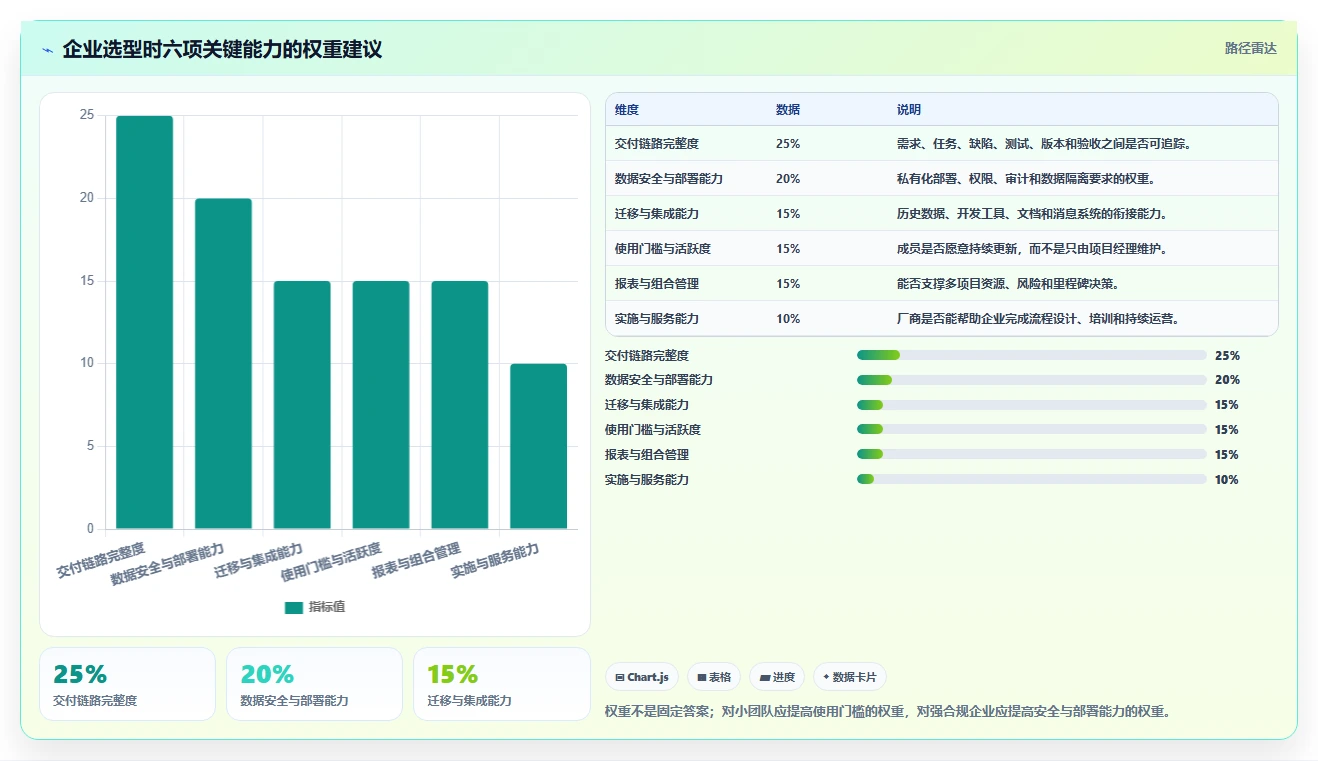Click the 数据安全与部署能力 progress bar
The width and height of the screenshot is (1318, 761).
(1031, 380)
